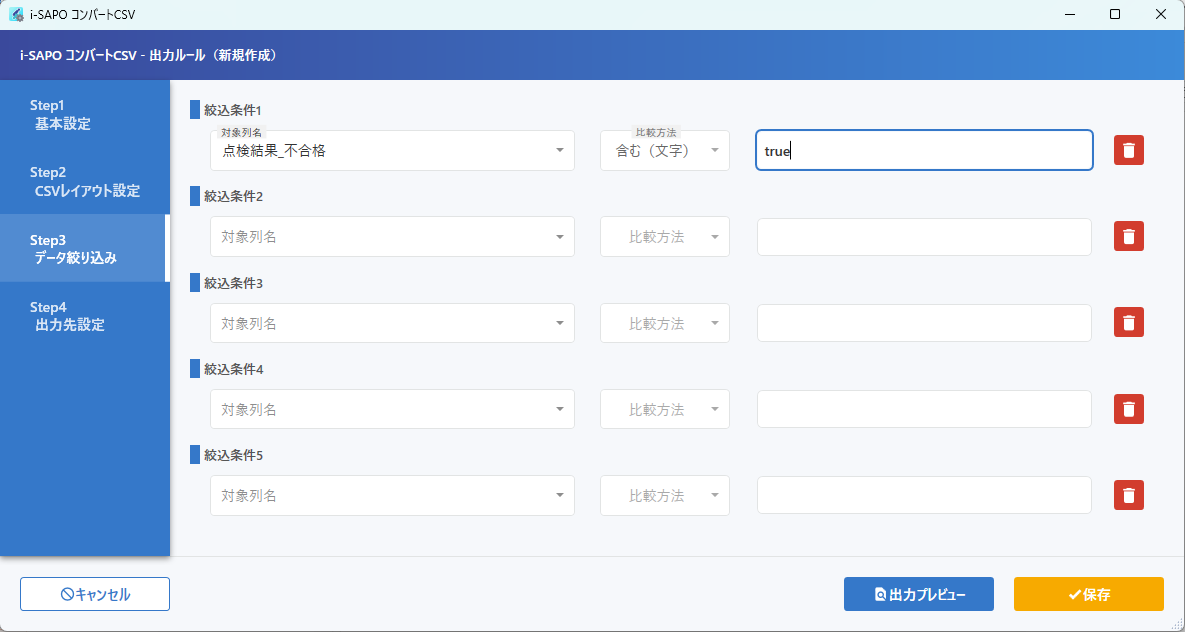Click the 絞込条件3 heading label
1185x632 pixels.
[234, 283]
